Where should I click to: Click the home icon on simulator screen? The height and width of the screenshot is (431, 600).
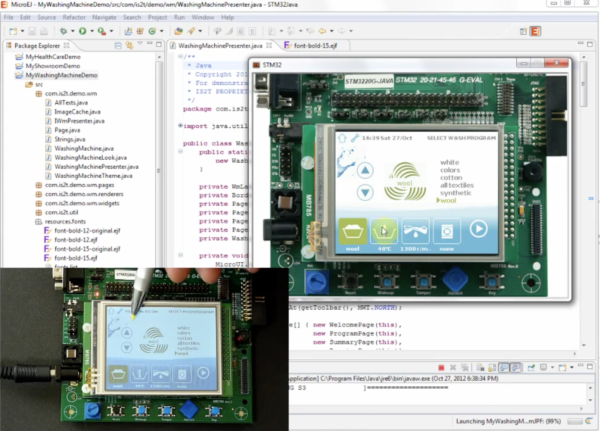click(x=342, y=138)
